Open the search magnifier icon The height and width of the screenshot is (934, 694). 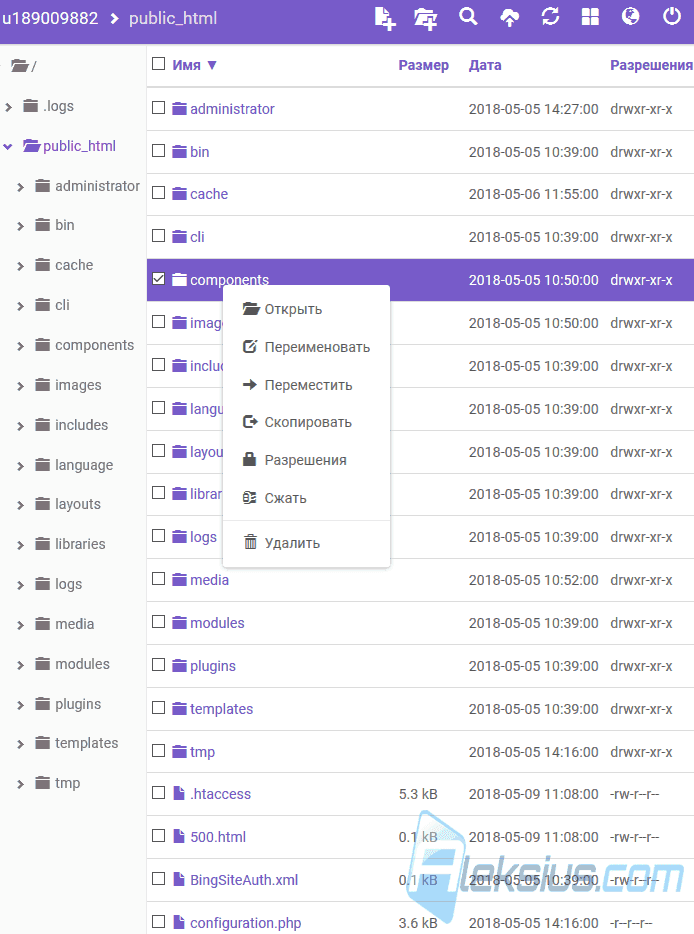(x=468, y=16)
